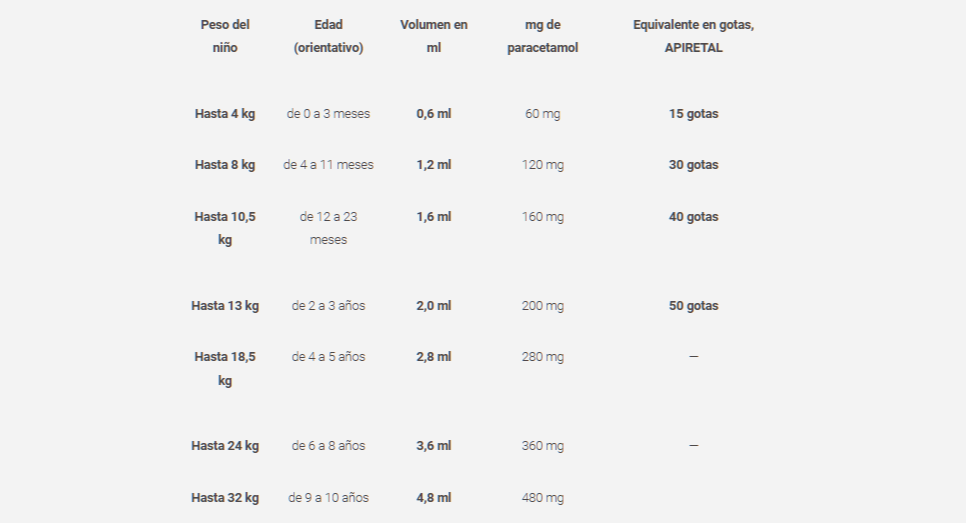Select the 'Hasta 13 kg' row label
Viewport: 966px width, 523px height.
225,306
